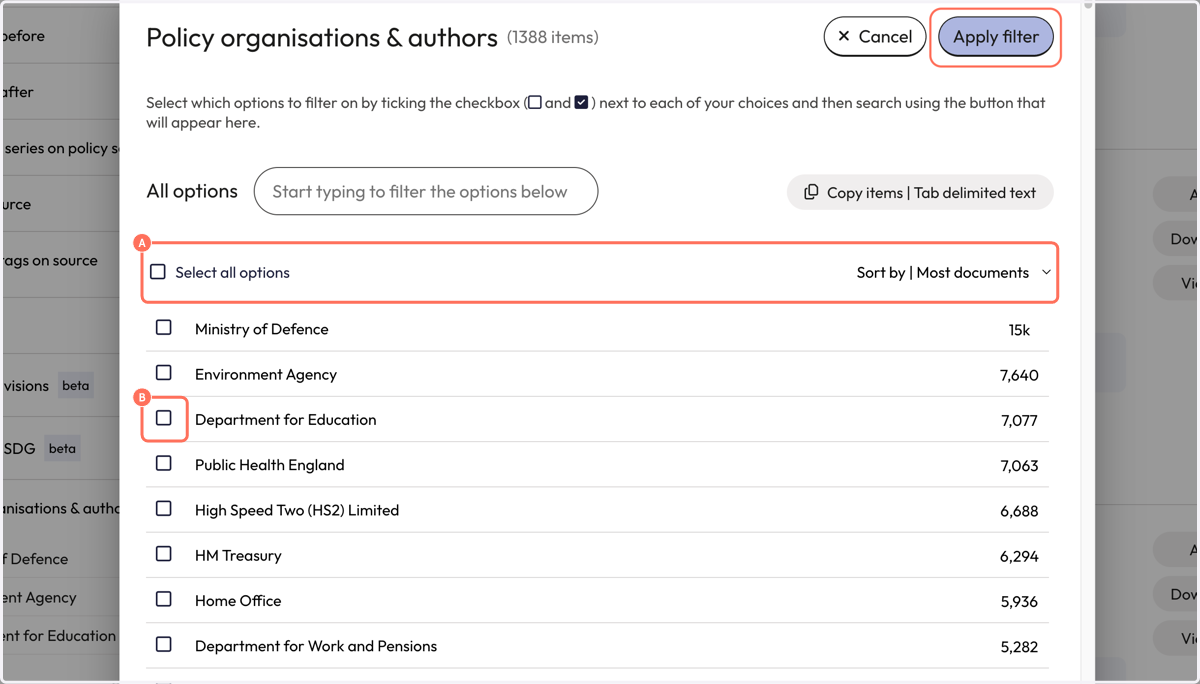This screenshot has width=1200, height=684.
Task: Tick the Public Health England checkbox
Action: pos(164,464)
